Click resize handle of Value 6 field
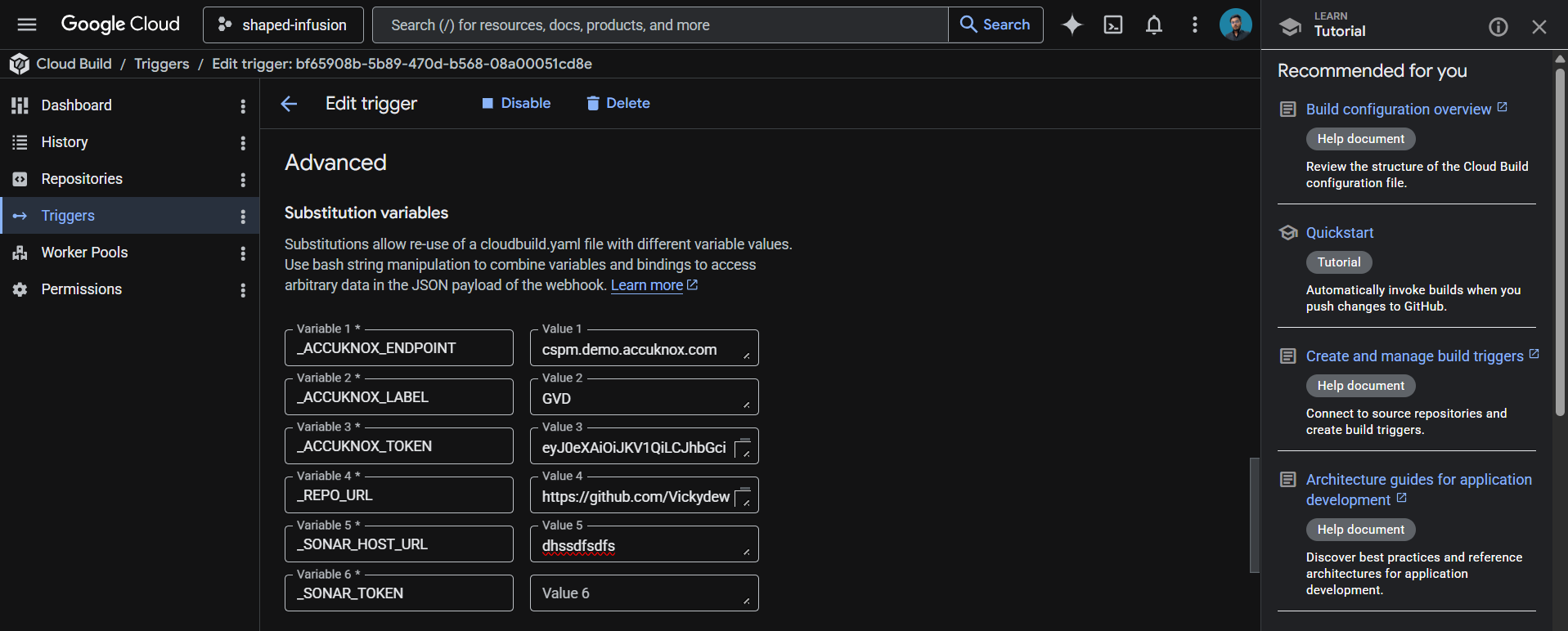This screenshot has width=1568, height=631. tap(746, 602)
